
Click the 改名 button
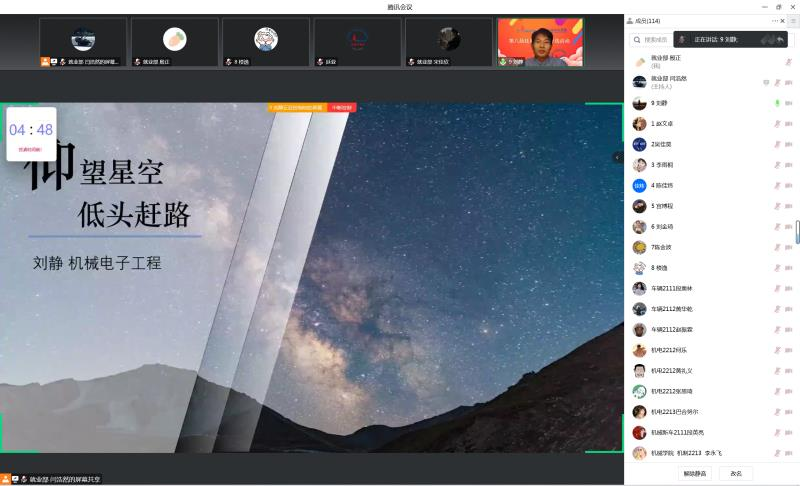click(736, 473)
